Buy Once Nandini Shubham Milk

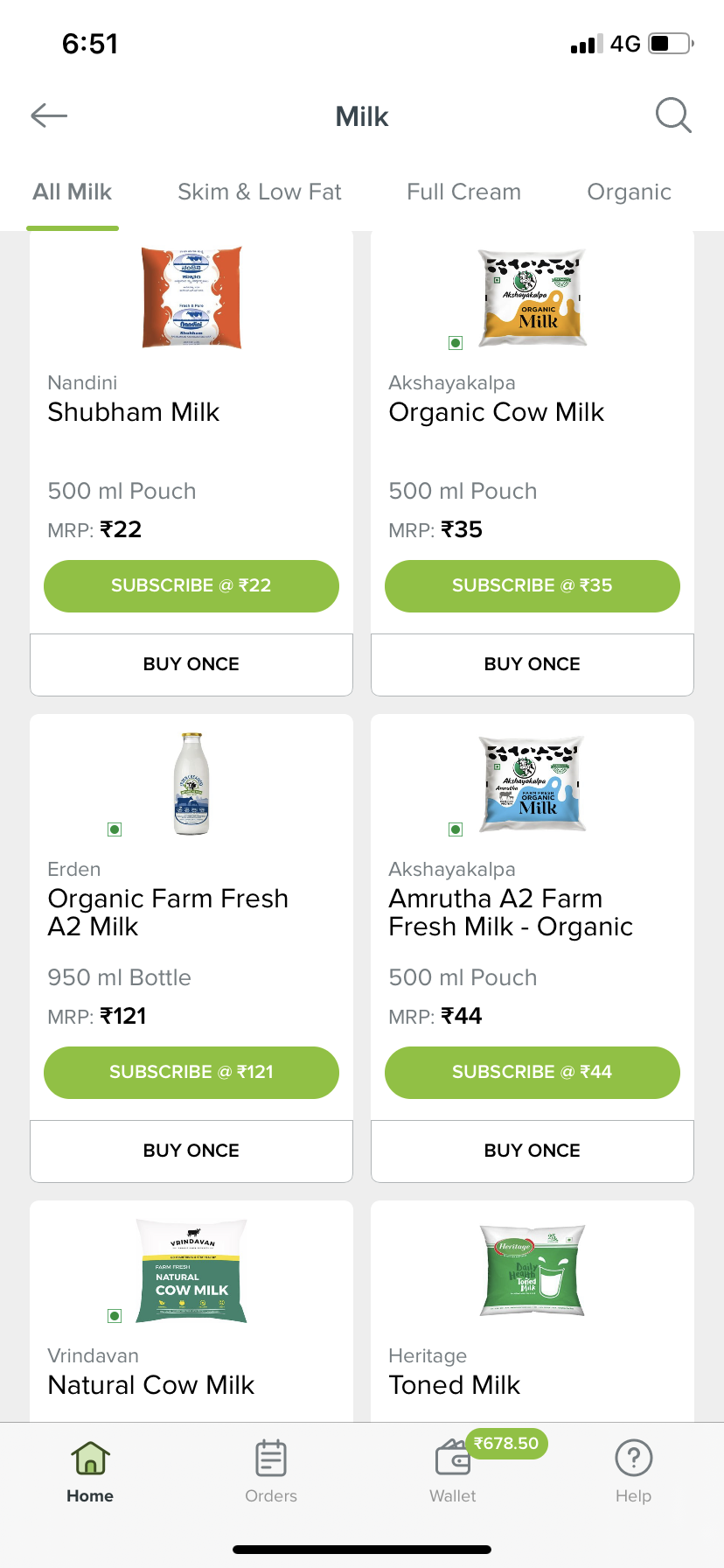[191, 664]
